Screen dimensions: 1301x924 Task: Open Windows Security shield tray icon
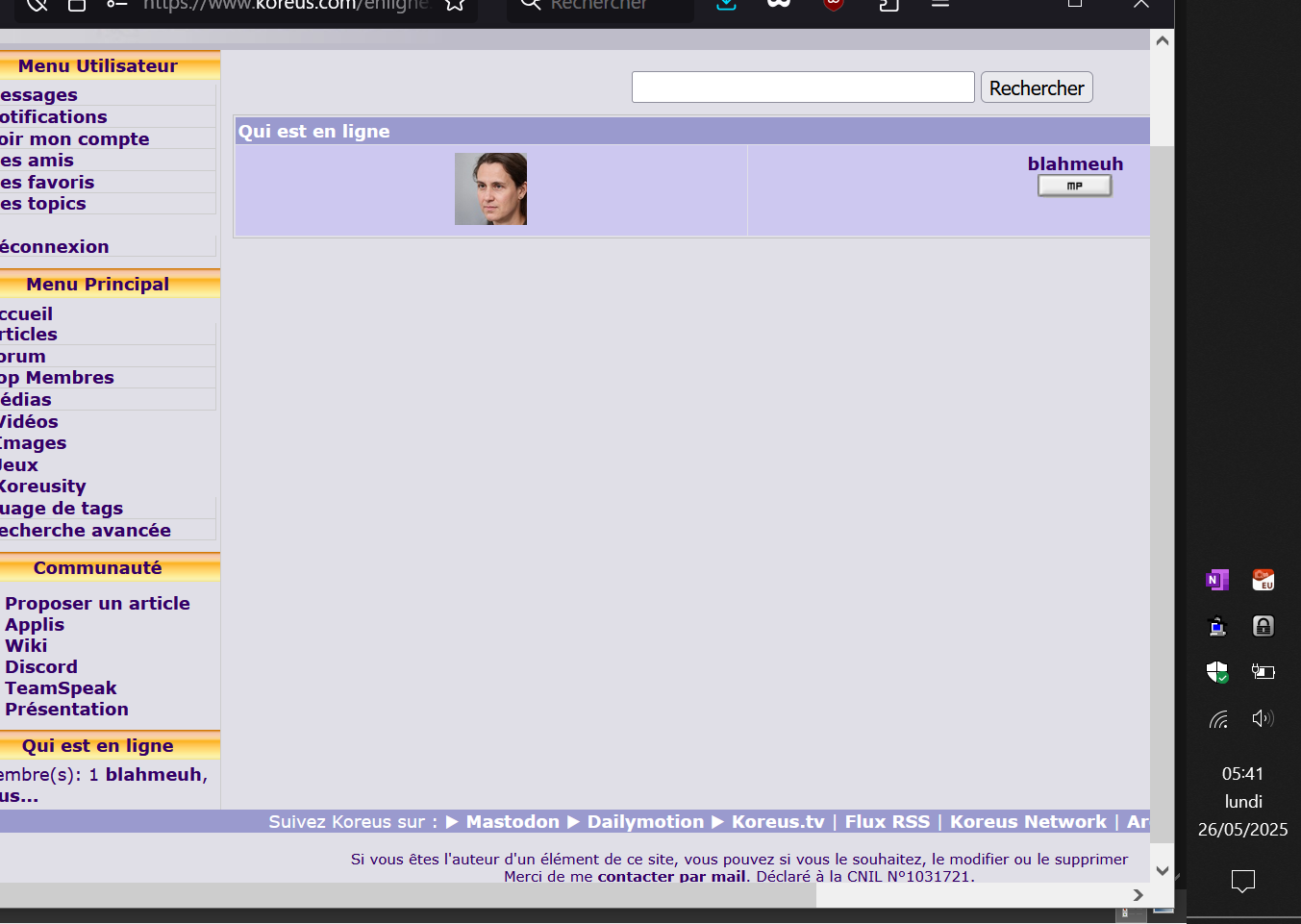coord(1217,671)
